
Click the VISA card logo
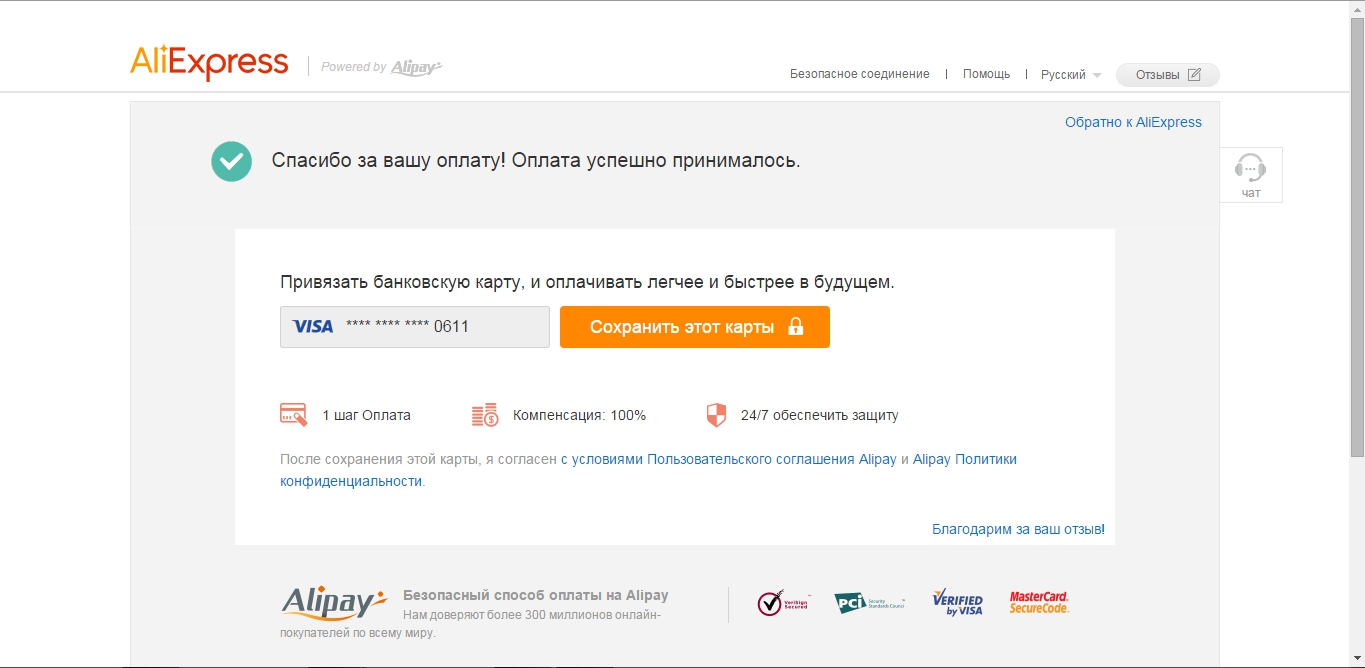[313, 327]
